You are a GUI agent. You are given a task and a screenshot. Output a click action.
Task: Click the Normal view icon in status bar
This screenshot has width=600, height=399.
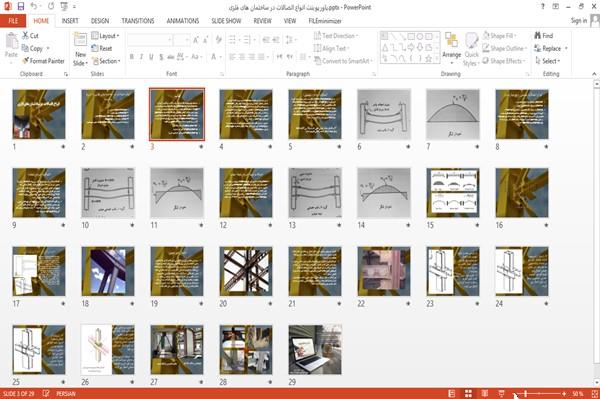click(x=452, y=393)
